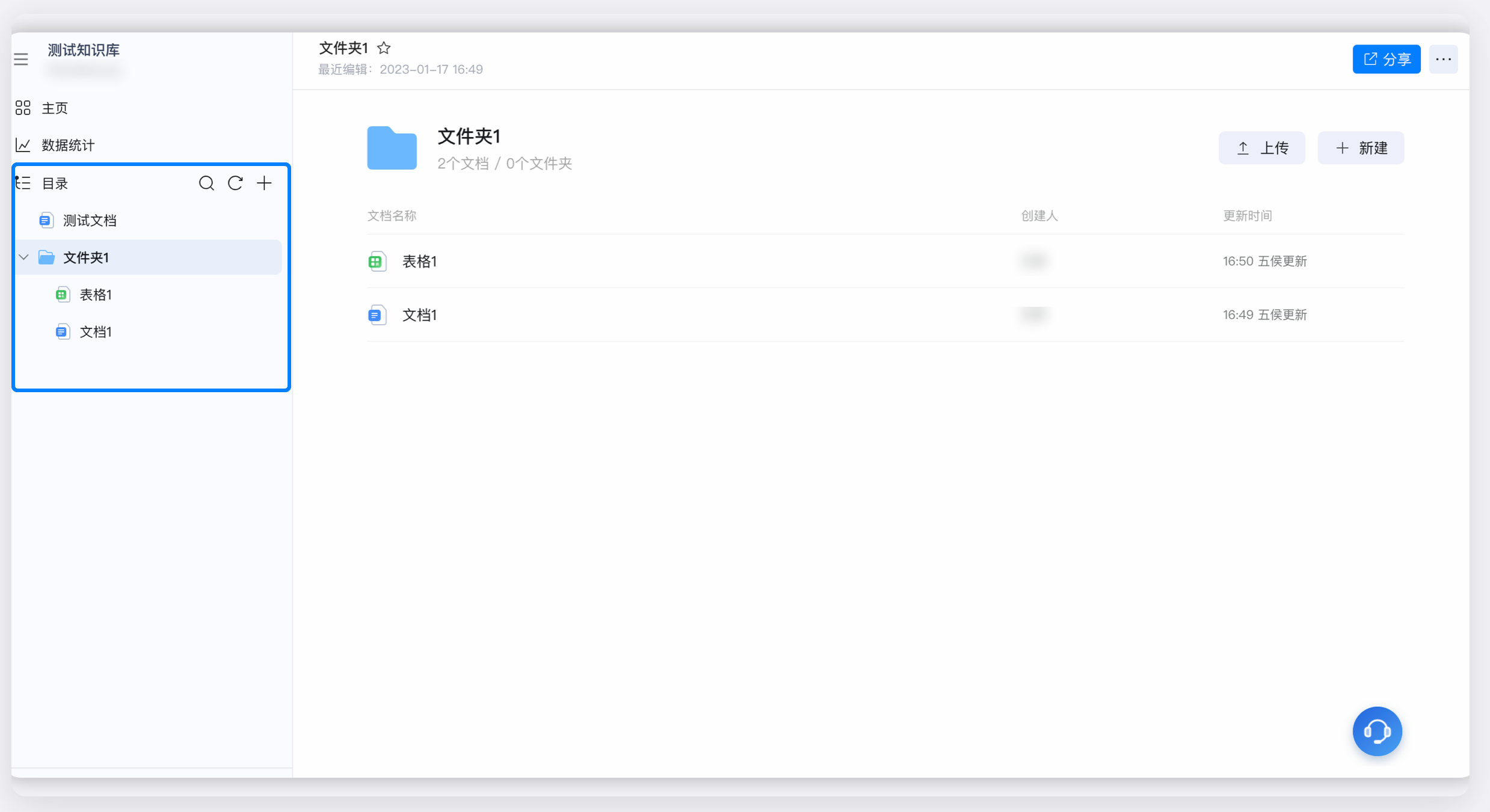Open 数据统计 in the sidebar
This screenshot has height=812, width=1490.
pos(67,145)
